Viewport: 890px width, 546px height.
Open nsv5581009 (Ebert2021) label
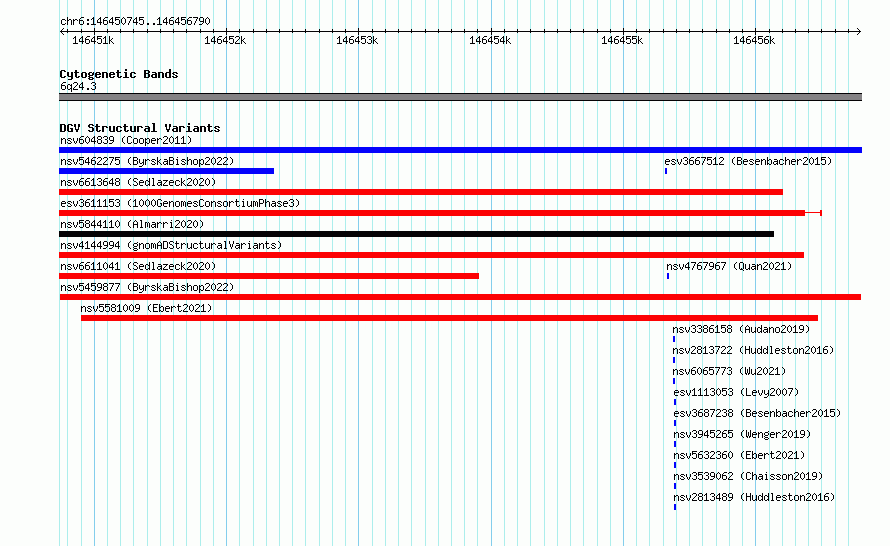point(146,308)
